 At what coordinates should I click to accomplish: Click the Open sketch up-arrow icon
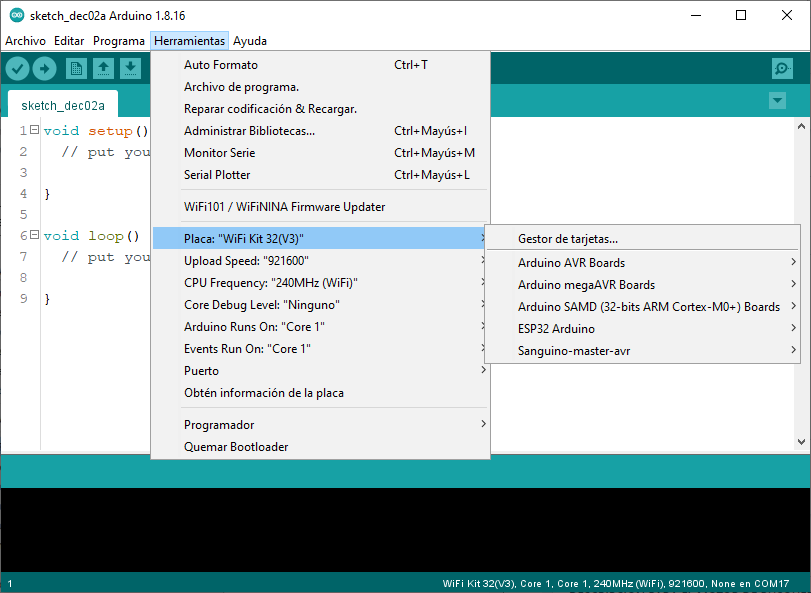pos(103,68)
